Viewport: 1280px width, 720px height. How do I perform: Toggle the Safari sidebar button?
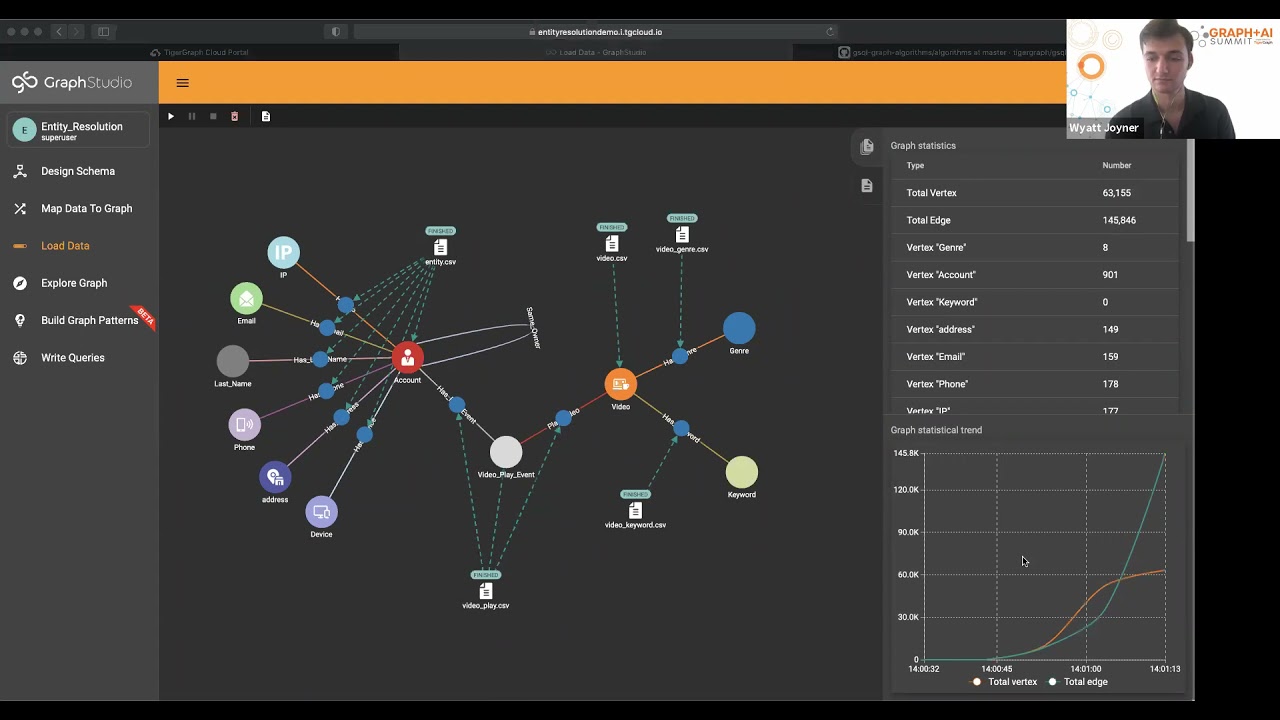pos(103,32)
